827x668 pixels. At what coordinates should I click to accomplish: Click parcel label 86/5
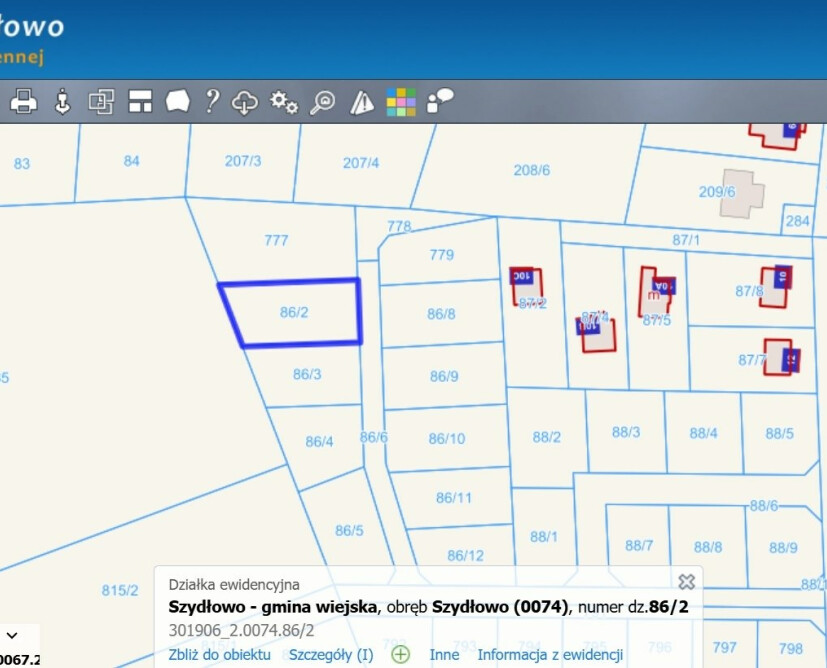349,530
